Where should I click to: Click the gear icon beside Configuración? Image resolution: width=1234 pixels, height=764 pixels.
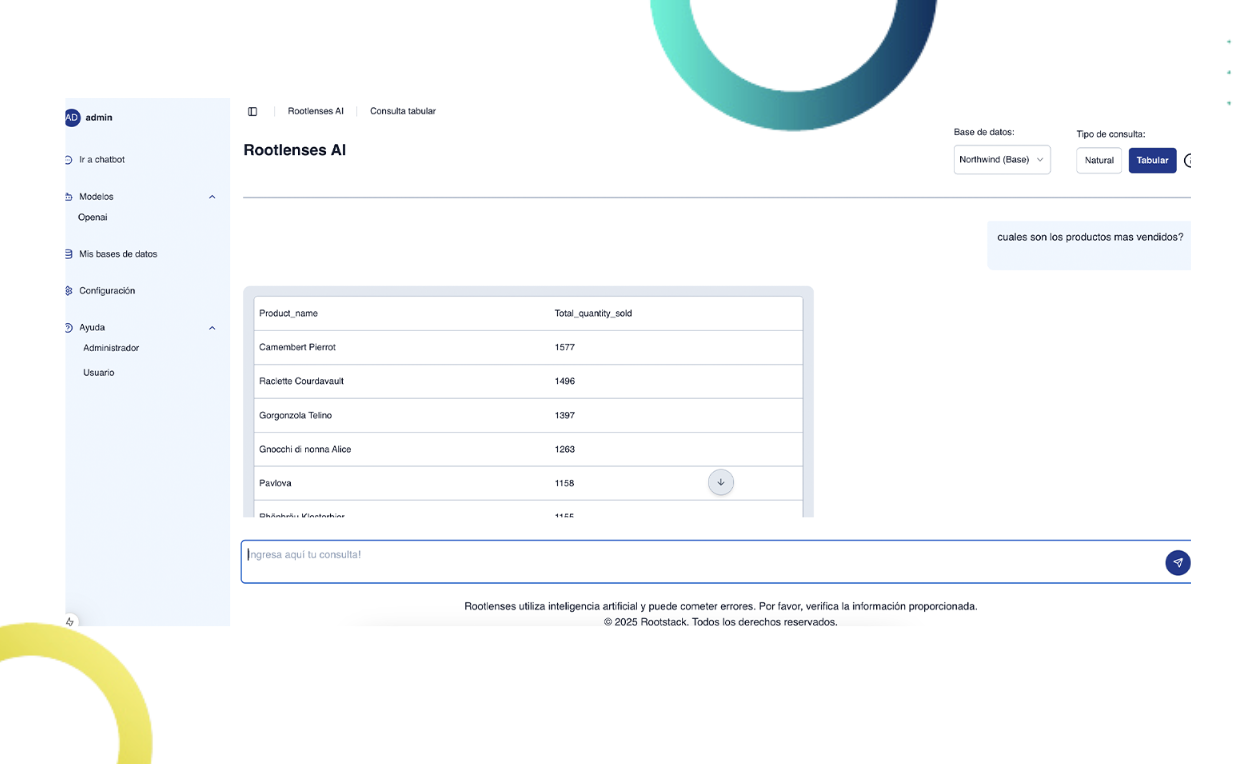[x=69, y=291]
